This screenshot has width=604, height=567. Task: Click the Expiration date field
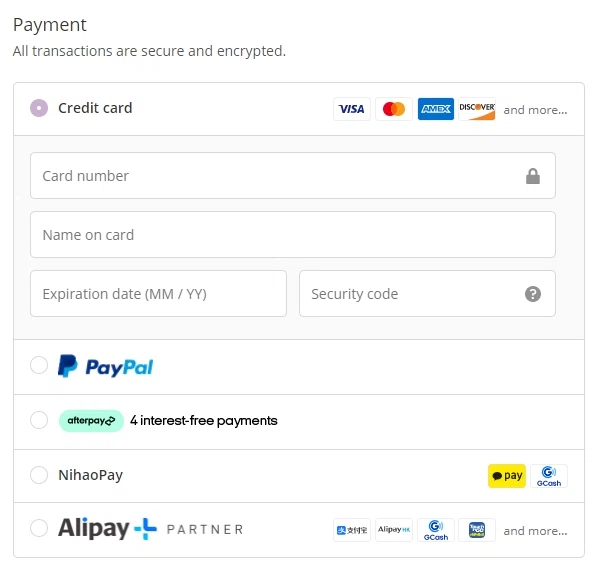(158, 294)
